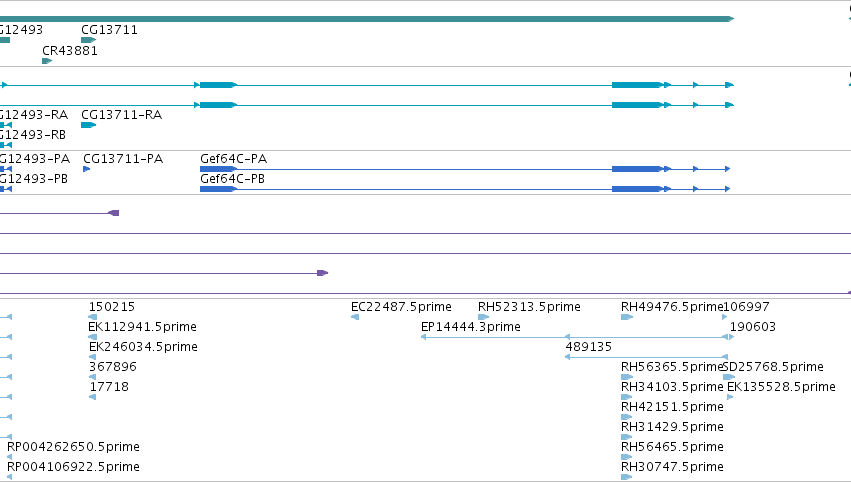851x482 pixels.
Task: Click the 106997 feature label
Action: pyautogui.click(x=746, y=307)
